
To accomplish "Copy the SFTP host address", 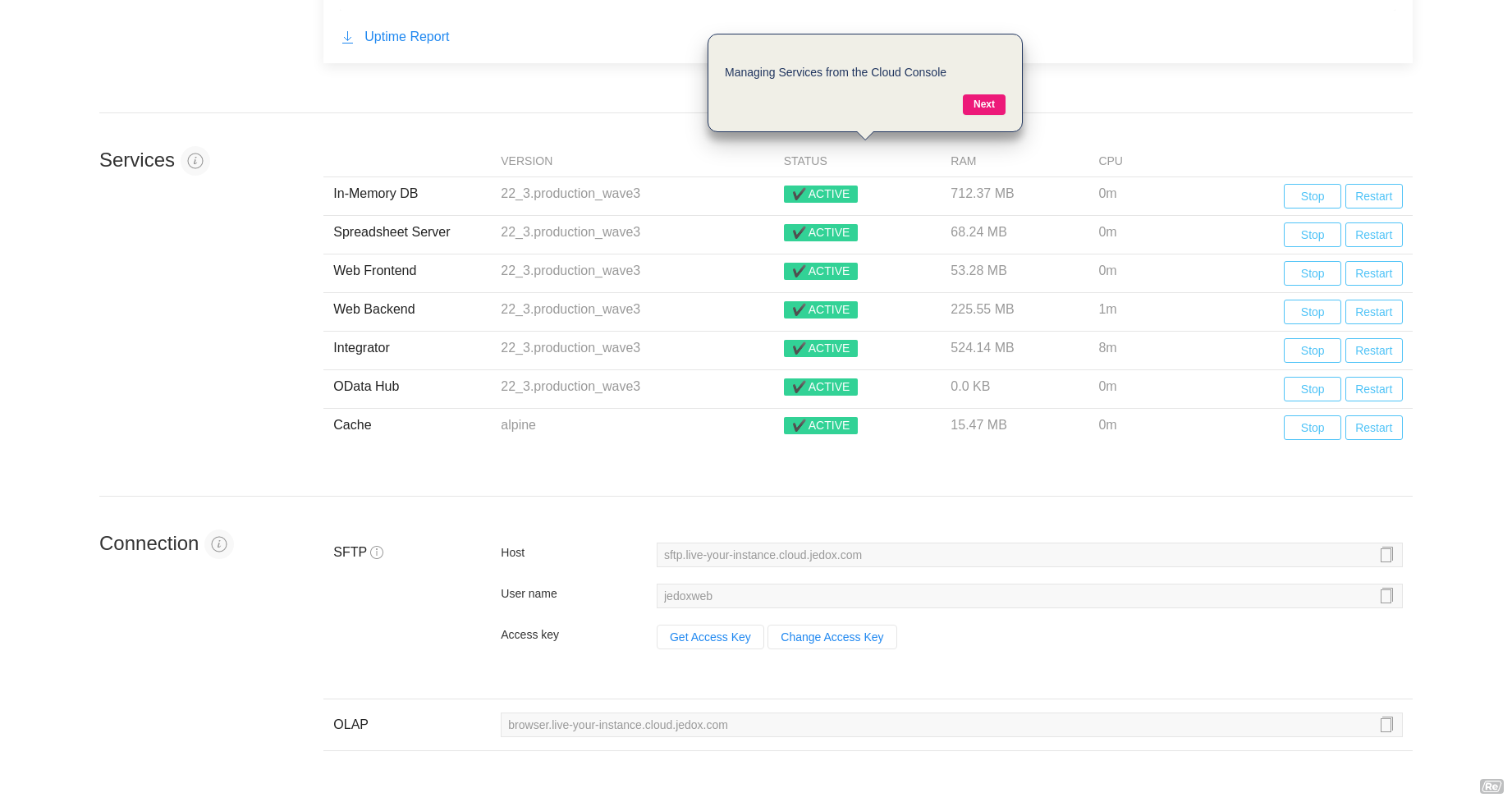I will pyautogui.click(x=1386, y=555).
